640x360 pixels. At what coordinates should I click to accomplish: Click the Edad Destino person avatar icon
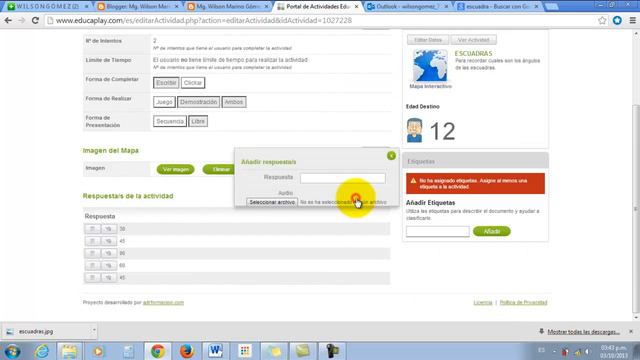click(414, 130)
